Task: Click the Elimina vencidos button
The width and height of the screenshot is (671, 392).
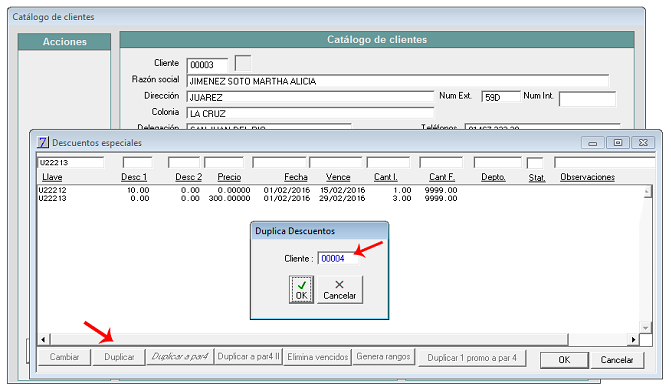Action: [318, 356]
